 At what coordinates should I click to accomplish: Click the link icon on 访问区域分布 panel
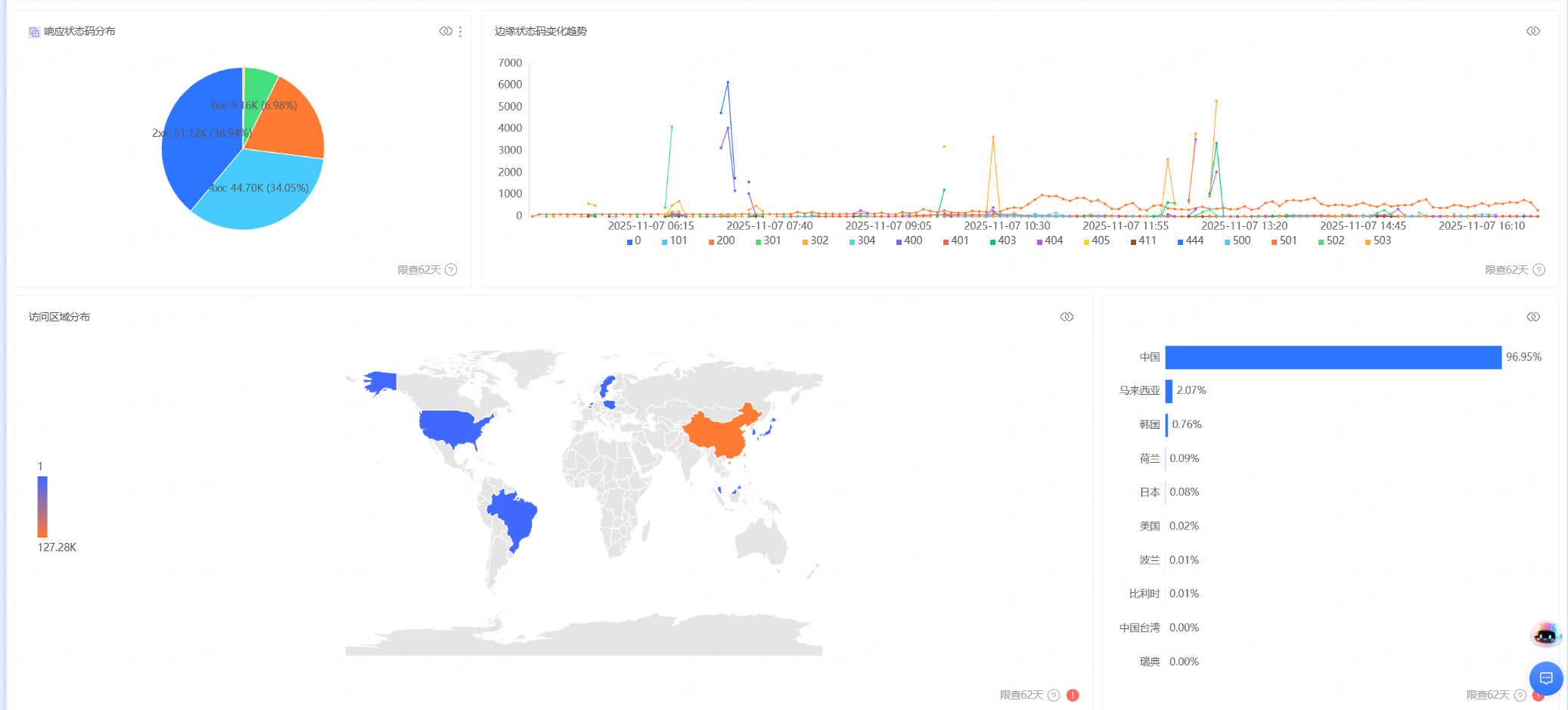tap(1067, 317)
